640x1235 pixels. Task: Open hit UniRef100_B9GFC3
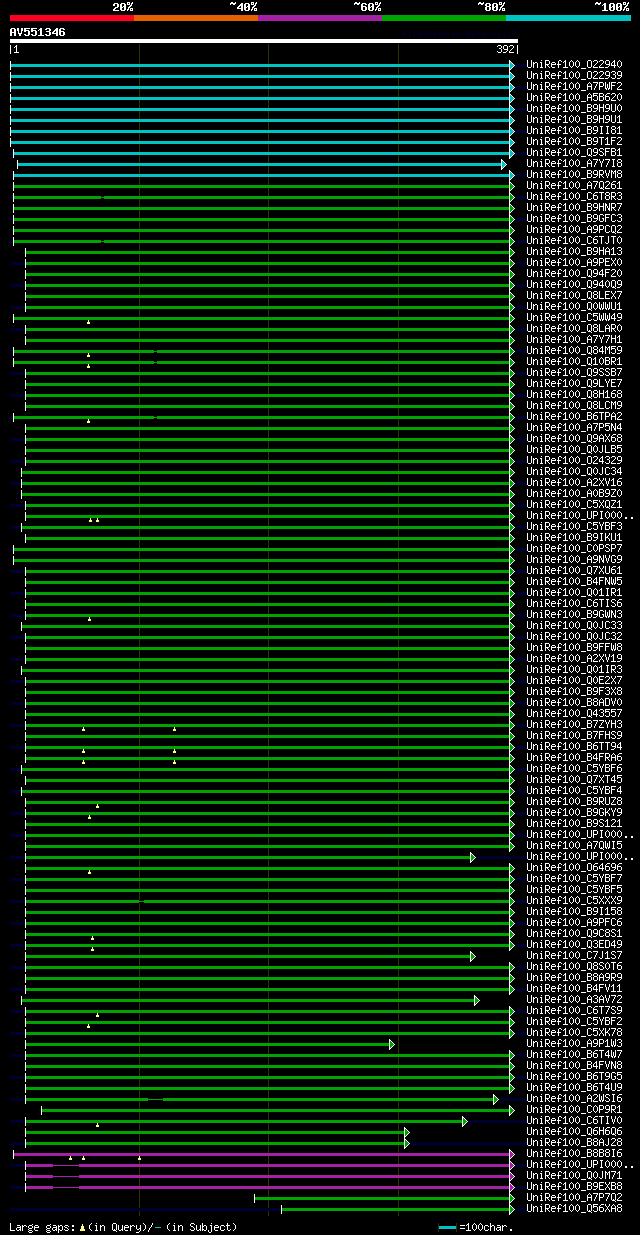point(574,219)
